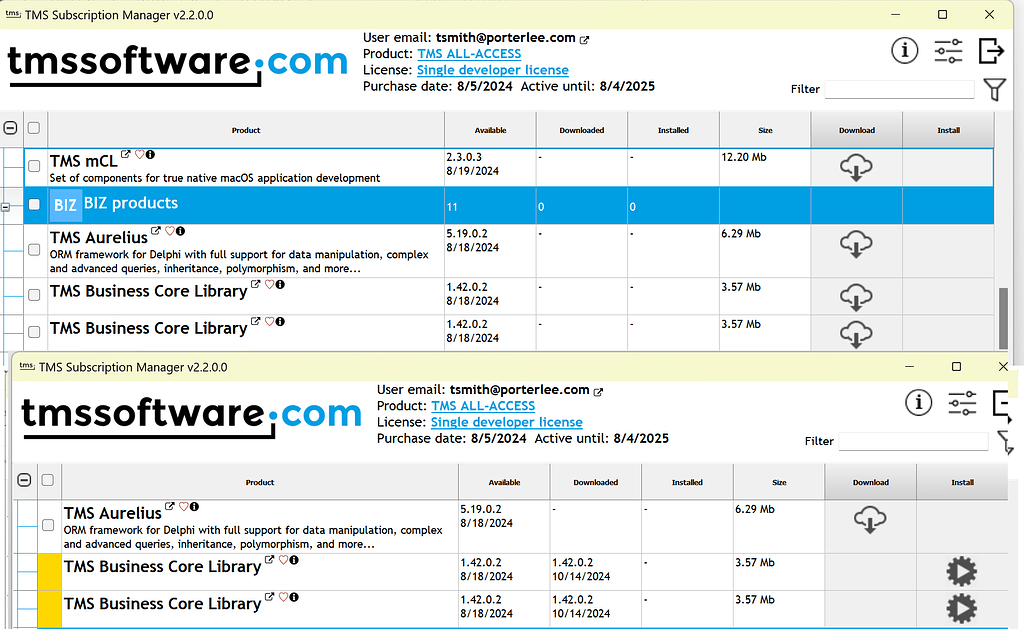The width and height of the screenshot is (1024, 629).
Task: Check the BIZ products row checkbox
Action: [x=34, y=205]
